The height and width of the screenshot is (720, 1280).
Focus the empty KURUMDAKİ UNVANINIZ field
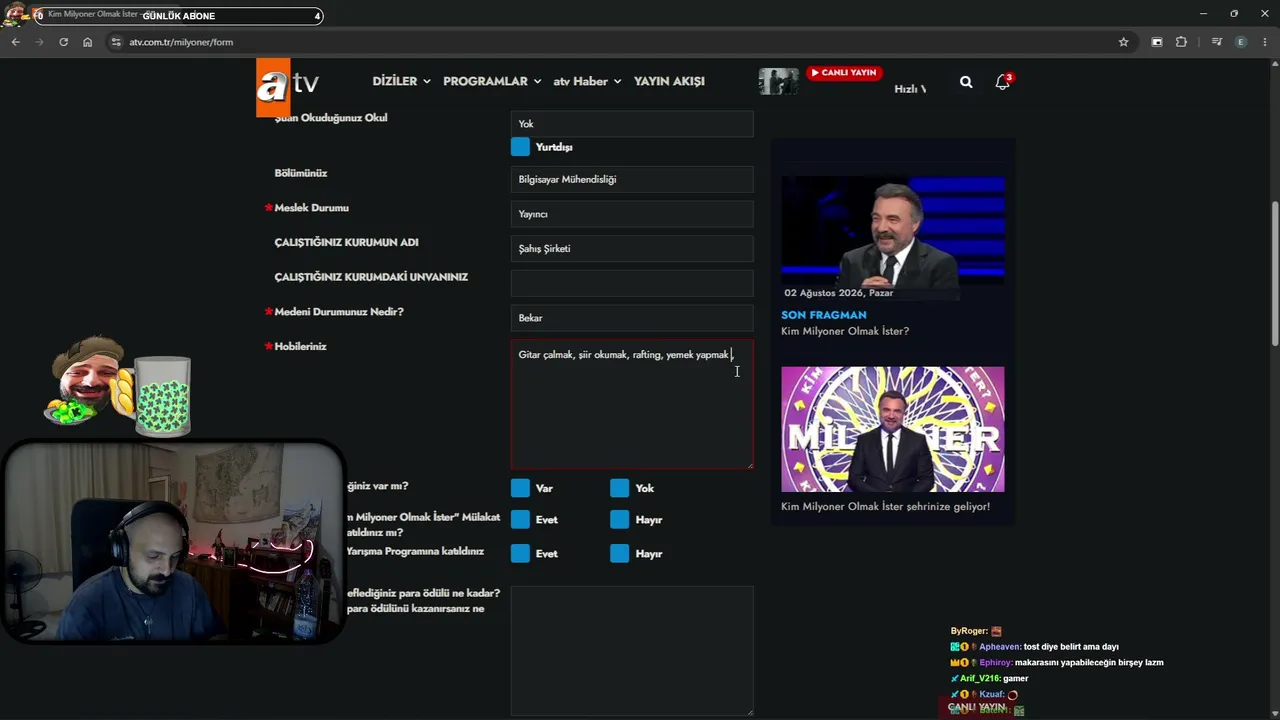(x=632, y=283)
